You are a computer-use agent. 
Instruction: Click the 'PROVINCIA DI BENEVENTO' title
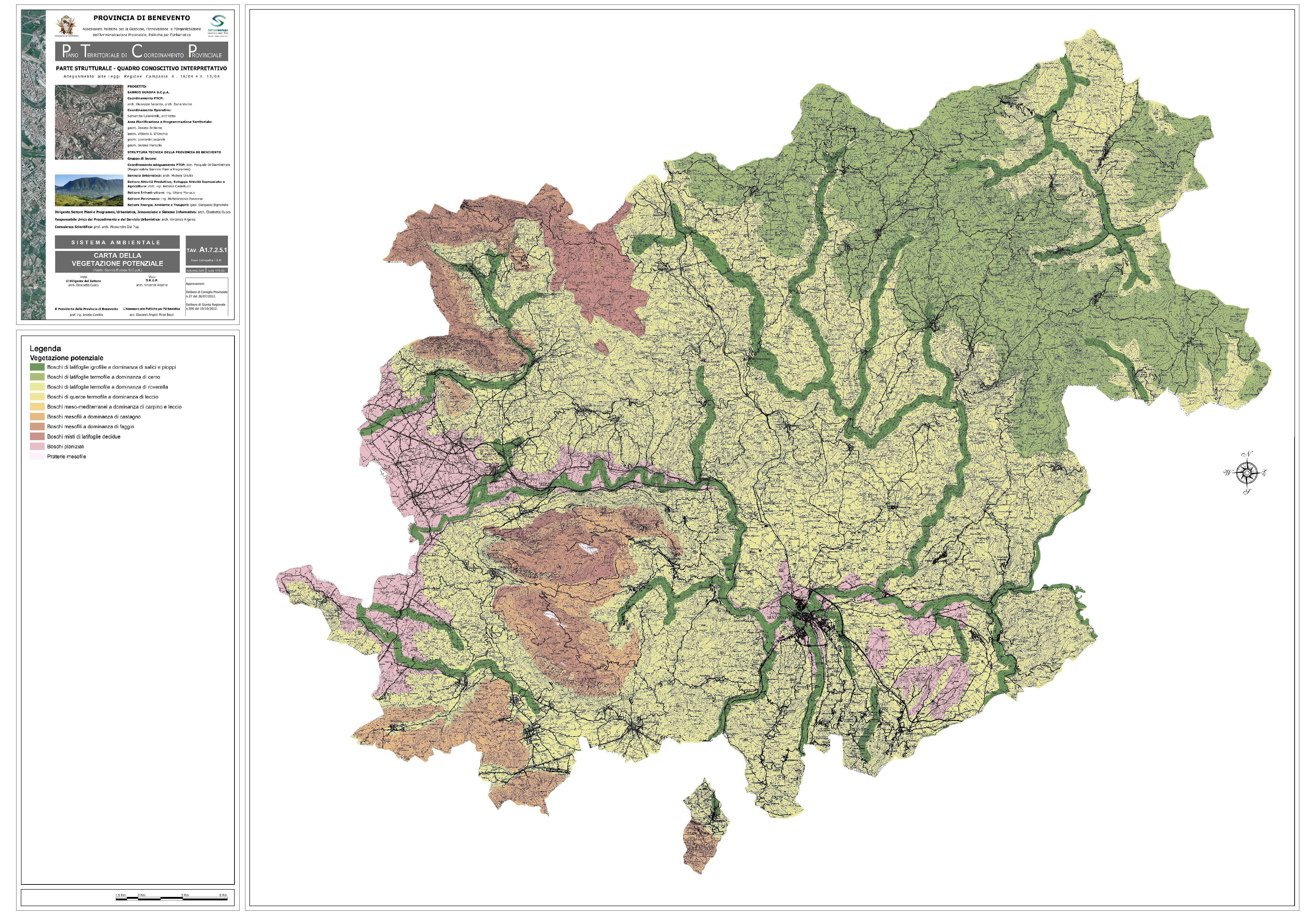pyautogui.click(x=142, y=18)
